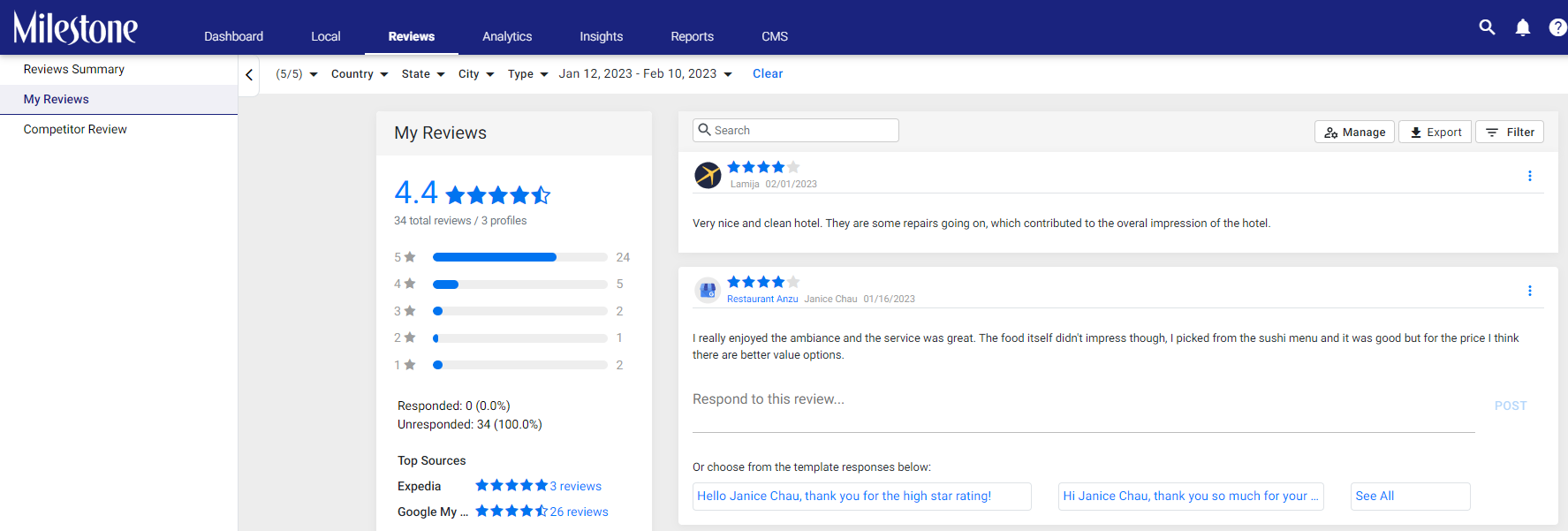Open the help question mark icon

(x=1558, y=27)
